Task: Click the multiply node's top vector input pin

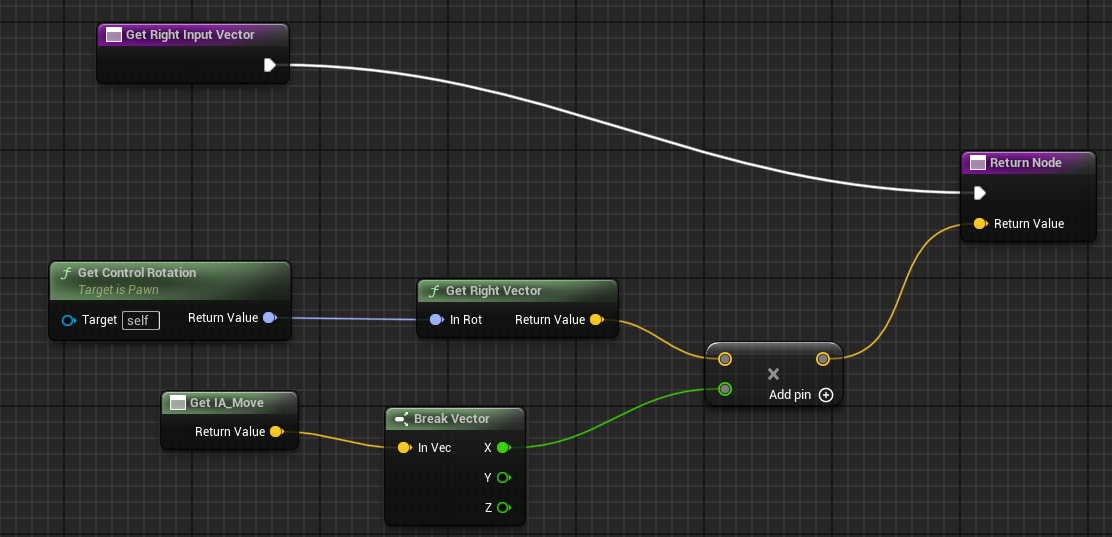Action: 725,359
